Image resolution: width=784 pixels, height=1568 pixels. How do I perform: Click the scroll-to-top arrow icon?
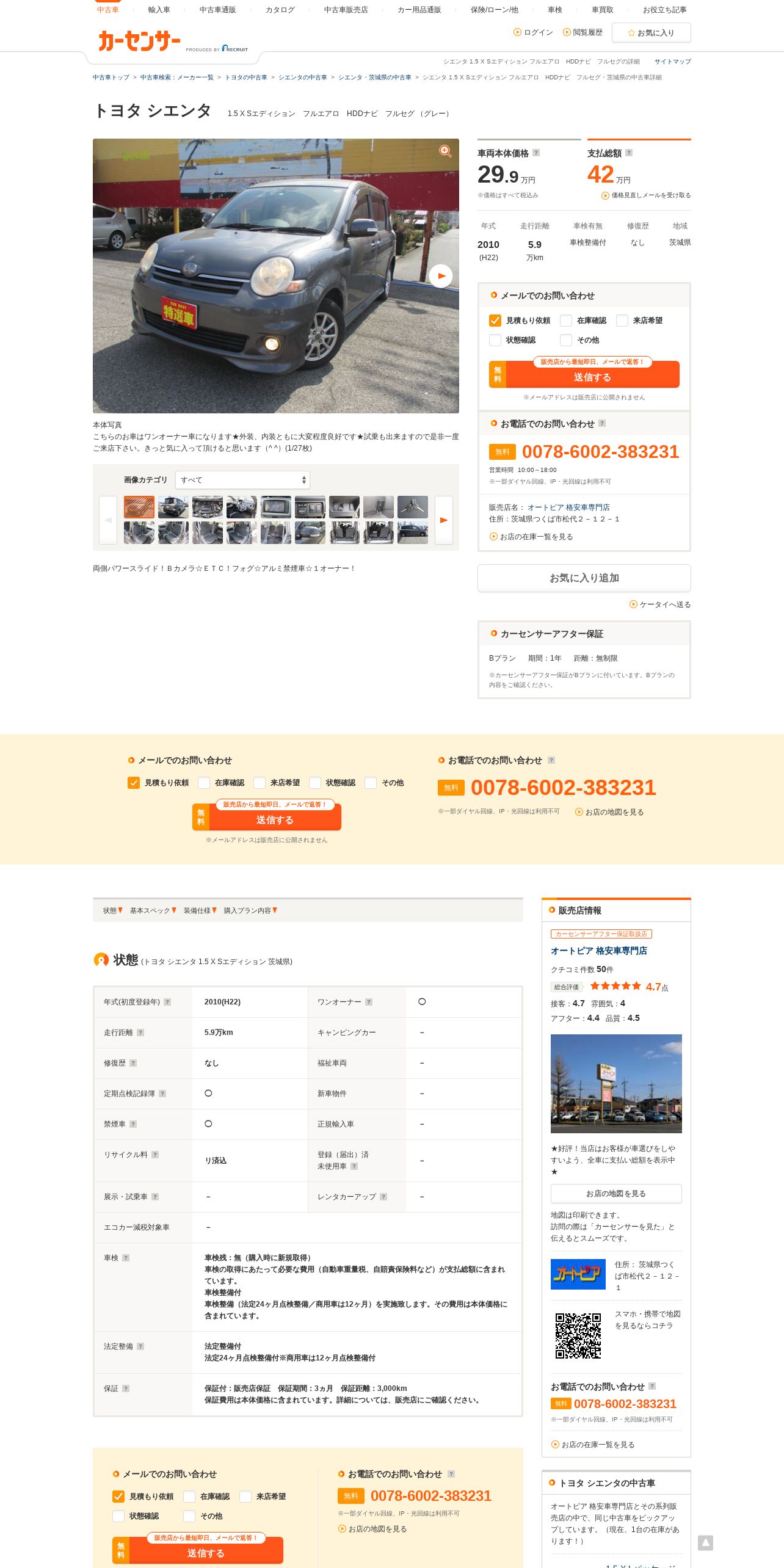pos(705,1543)
